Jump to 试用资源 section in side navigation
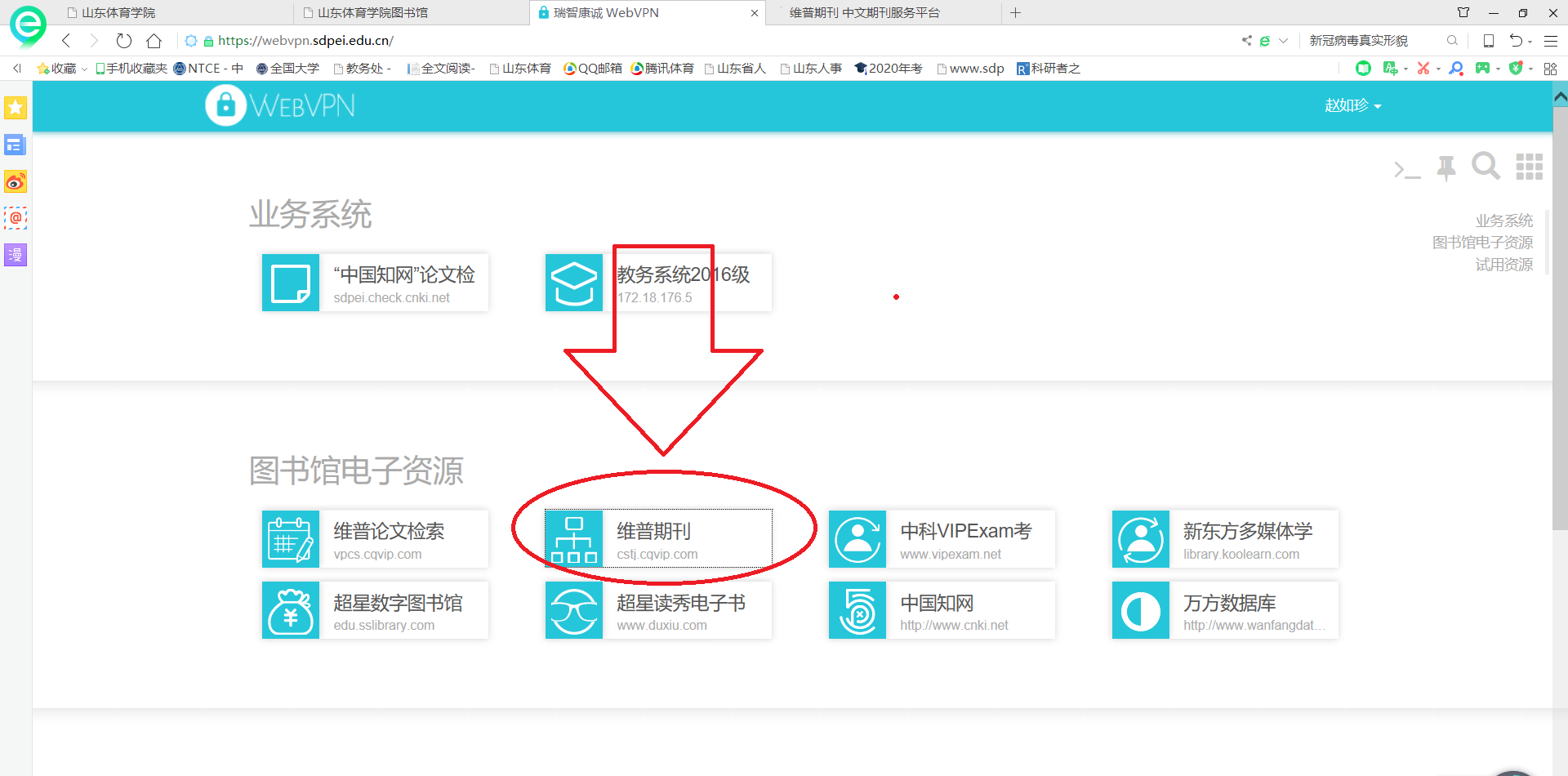 (1503, 265)
